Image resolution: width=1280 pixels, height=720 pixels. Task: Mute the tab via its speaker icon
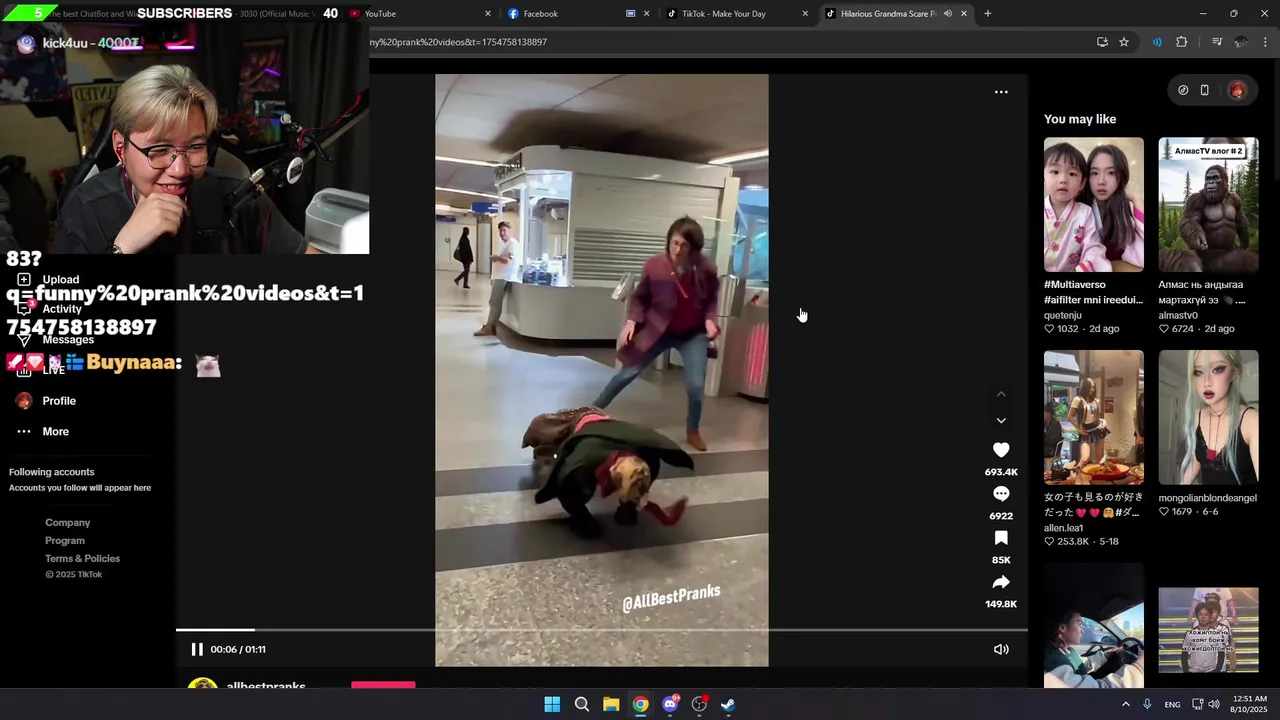coord(947,14)
